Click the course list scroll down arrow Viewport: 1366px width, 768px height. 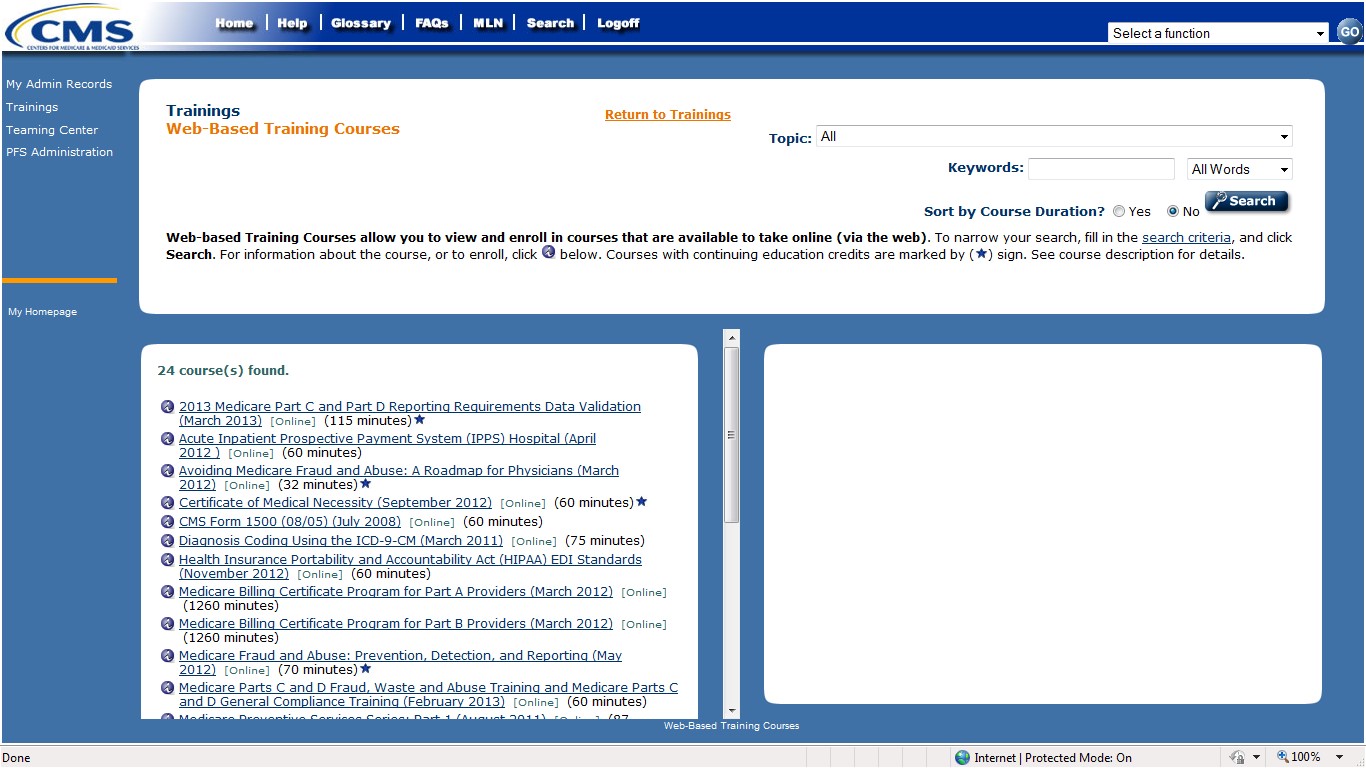(x=731, y=710)
